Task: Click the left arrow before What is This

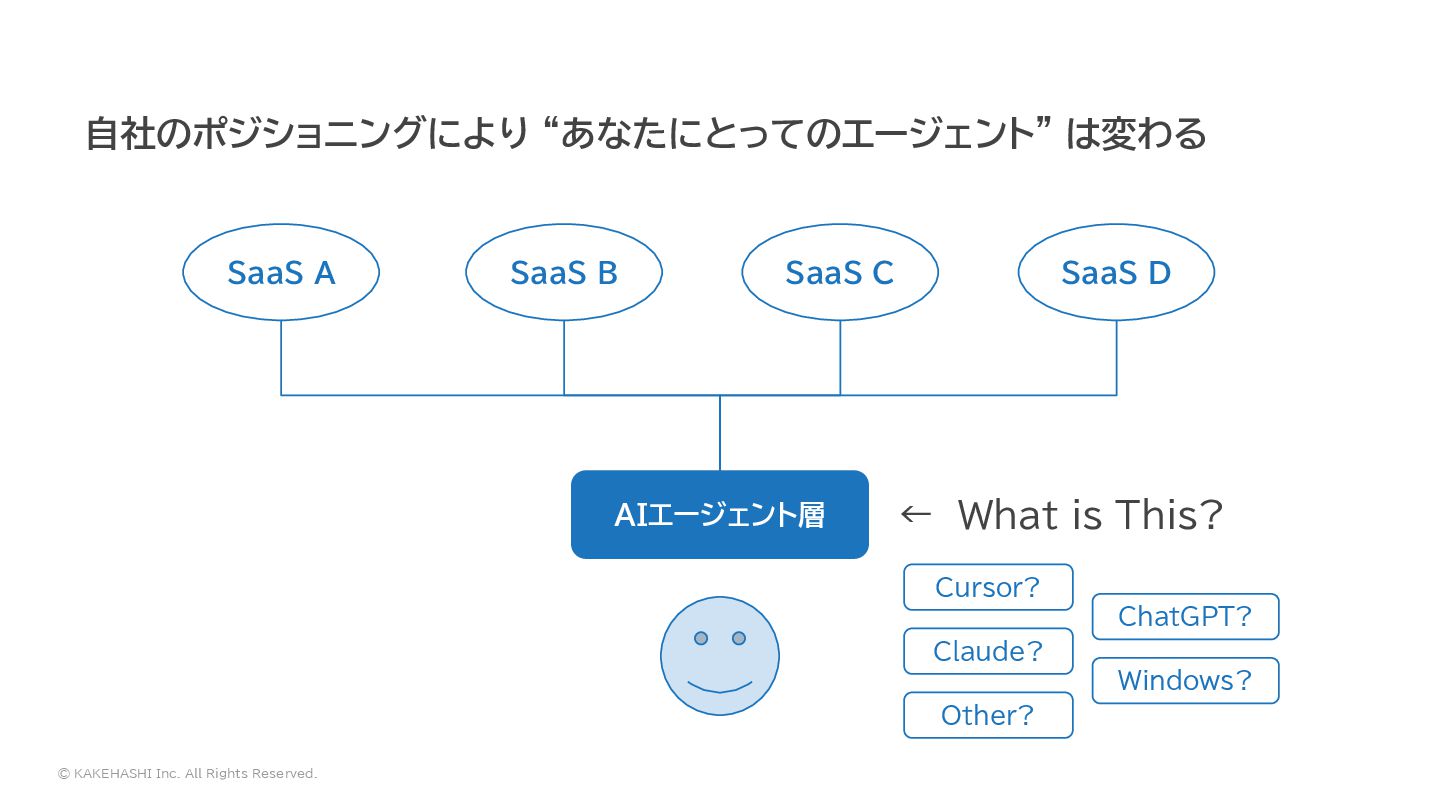Action: coord(915,515)
